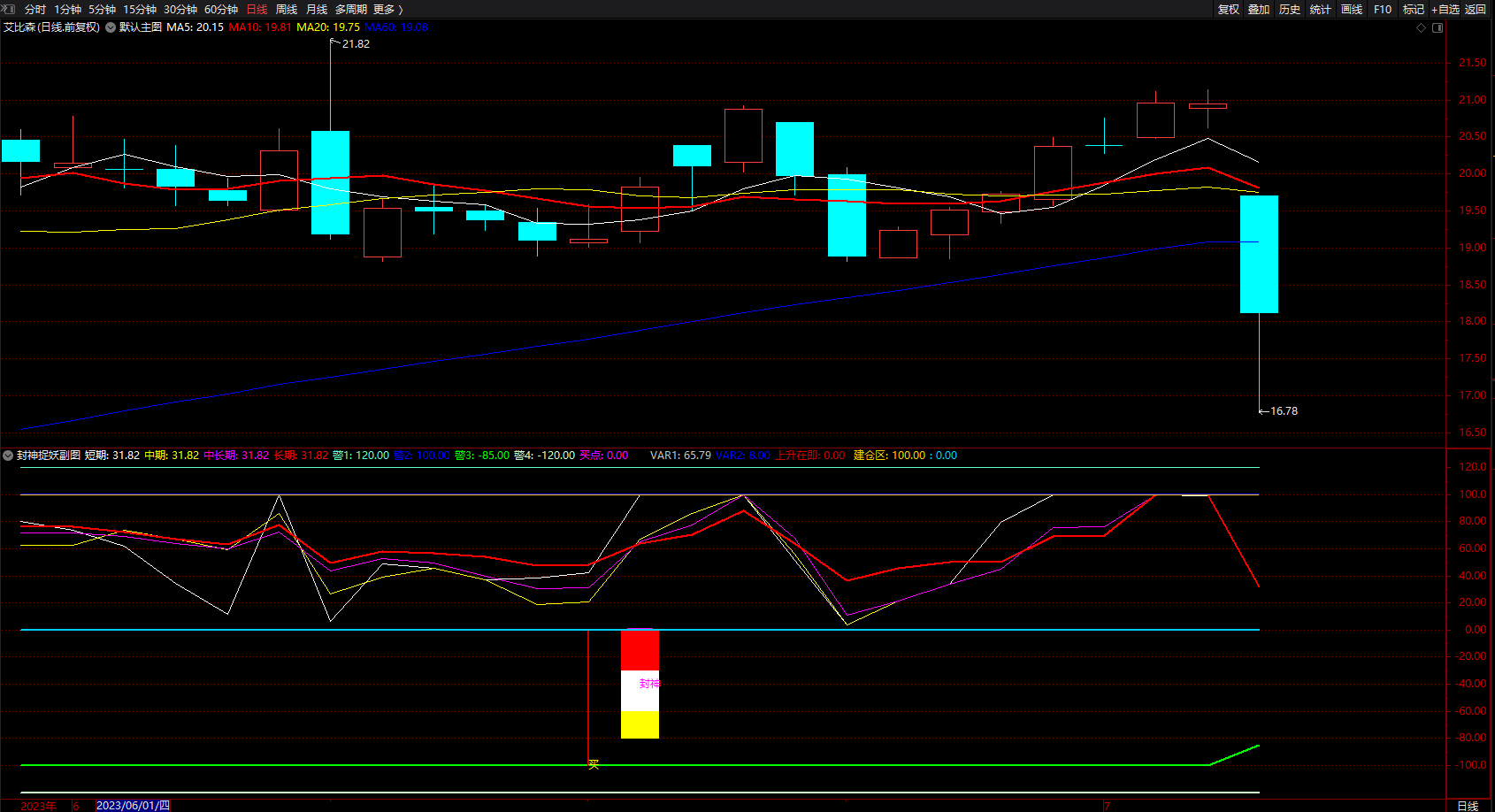Switch to the 月线 monthly period

coord(317,9)
